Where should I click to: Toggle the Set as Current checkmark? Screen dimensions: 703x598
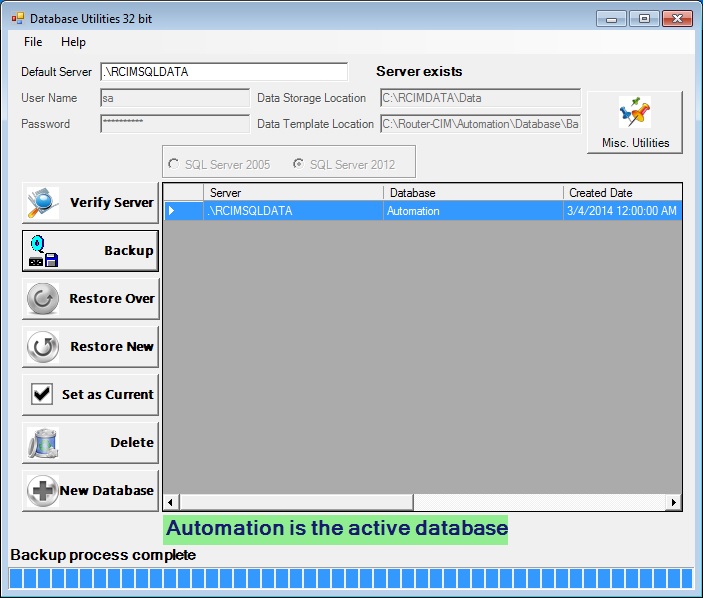42,394
